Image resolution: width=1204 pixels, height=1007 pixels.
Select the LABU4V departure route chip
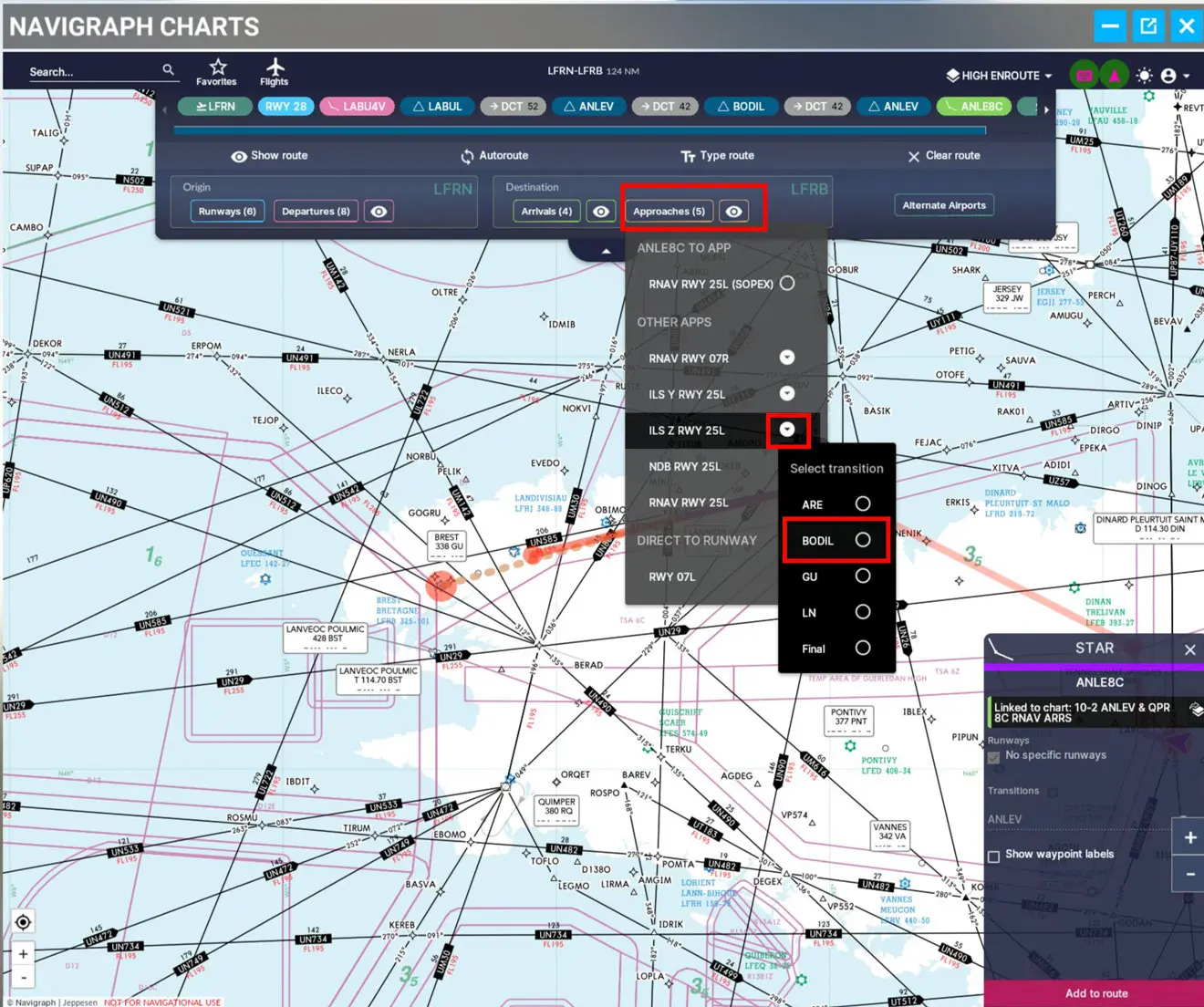[357, 107]
